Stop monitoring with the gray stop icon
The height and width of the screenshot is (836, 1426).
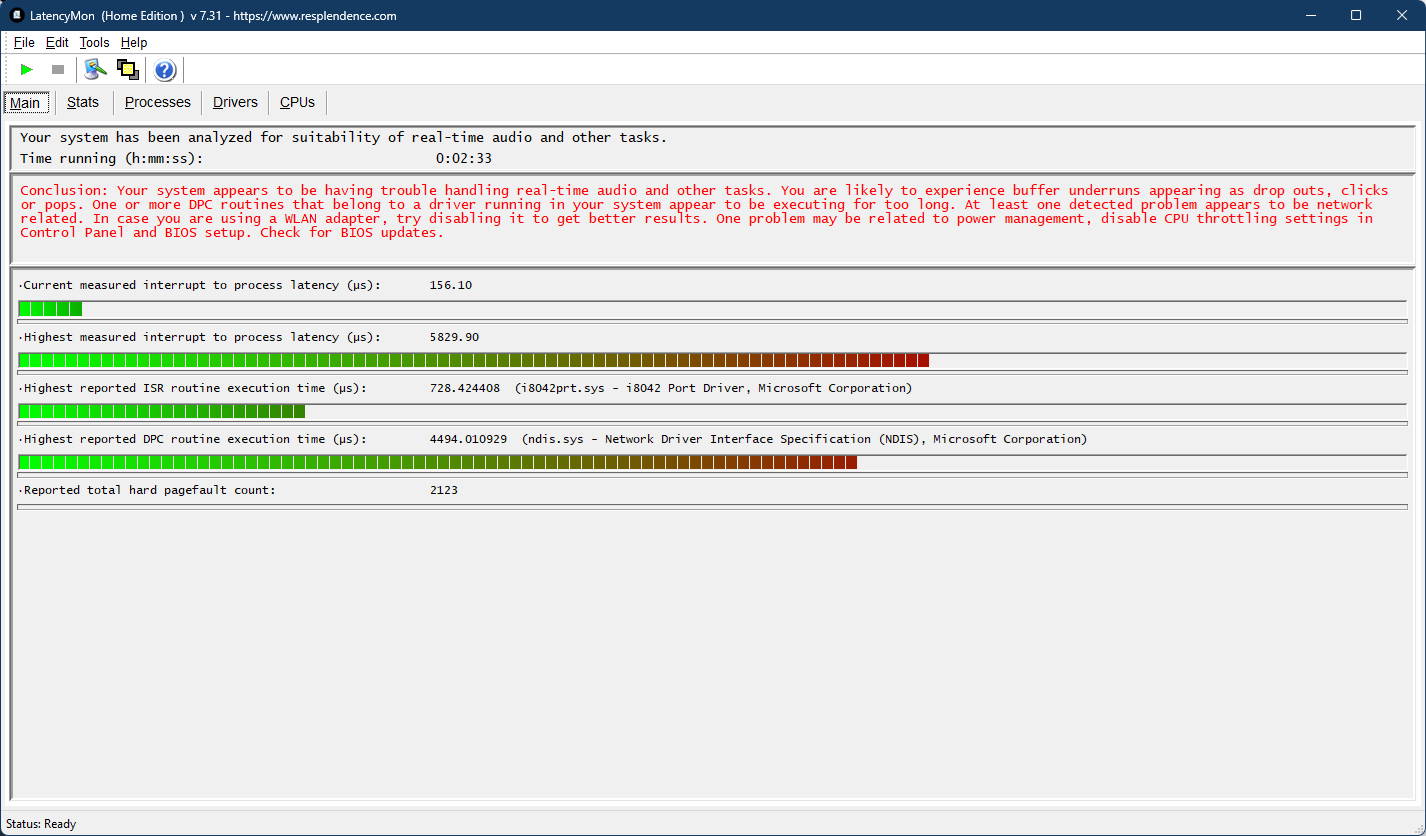point(58,70)
